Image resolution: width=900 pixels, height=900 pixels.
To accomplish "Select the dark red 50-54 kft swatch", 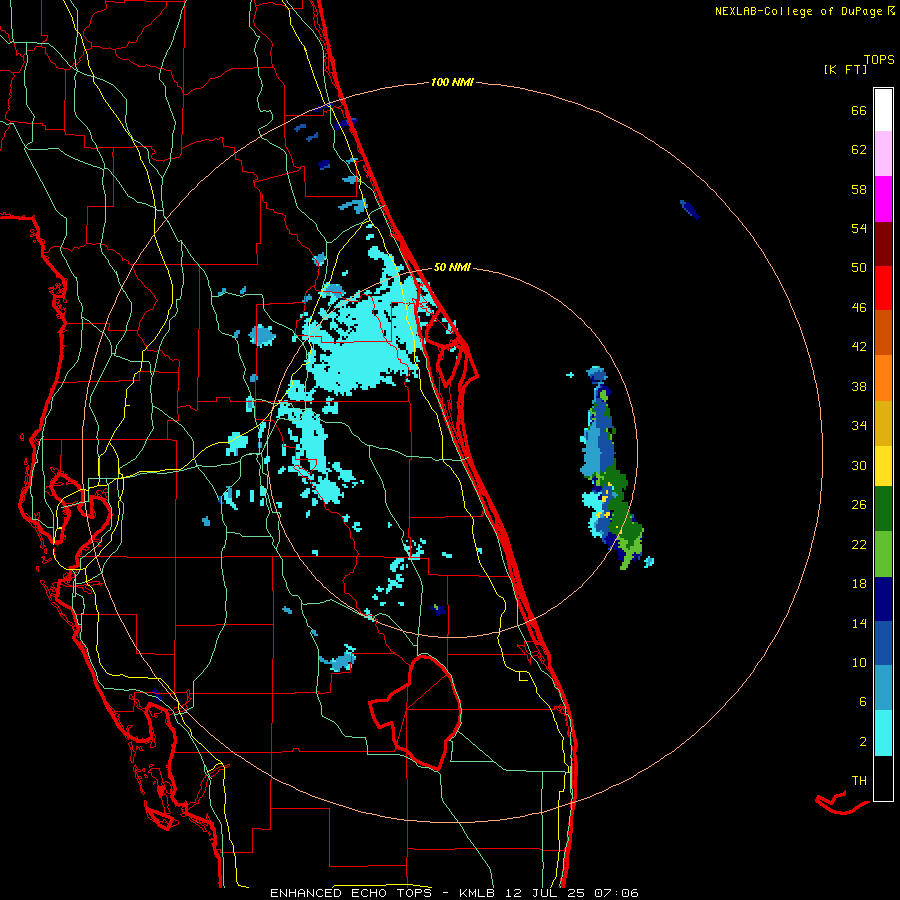I will coord(883,244).
